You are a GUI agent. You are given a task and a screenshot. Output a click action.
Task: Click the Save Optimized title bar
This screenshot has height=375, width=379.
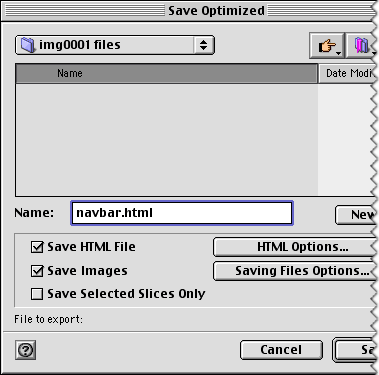pos(188,11)
